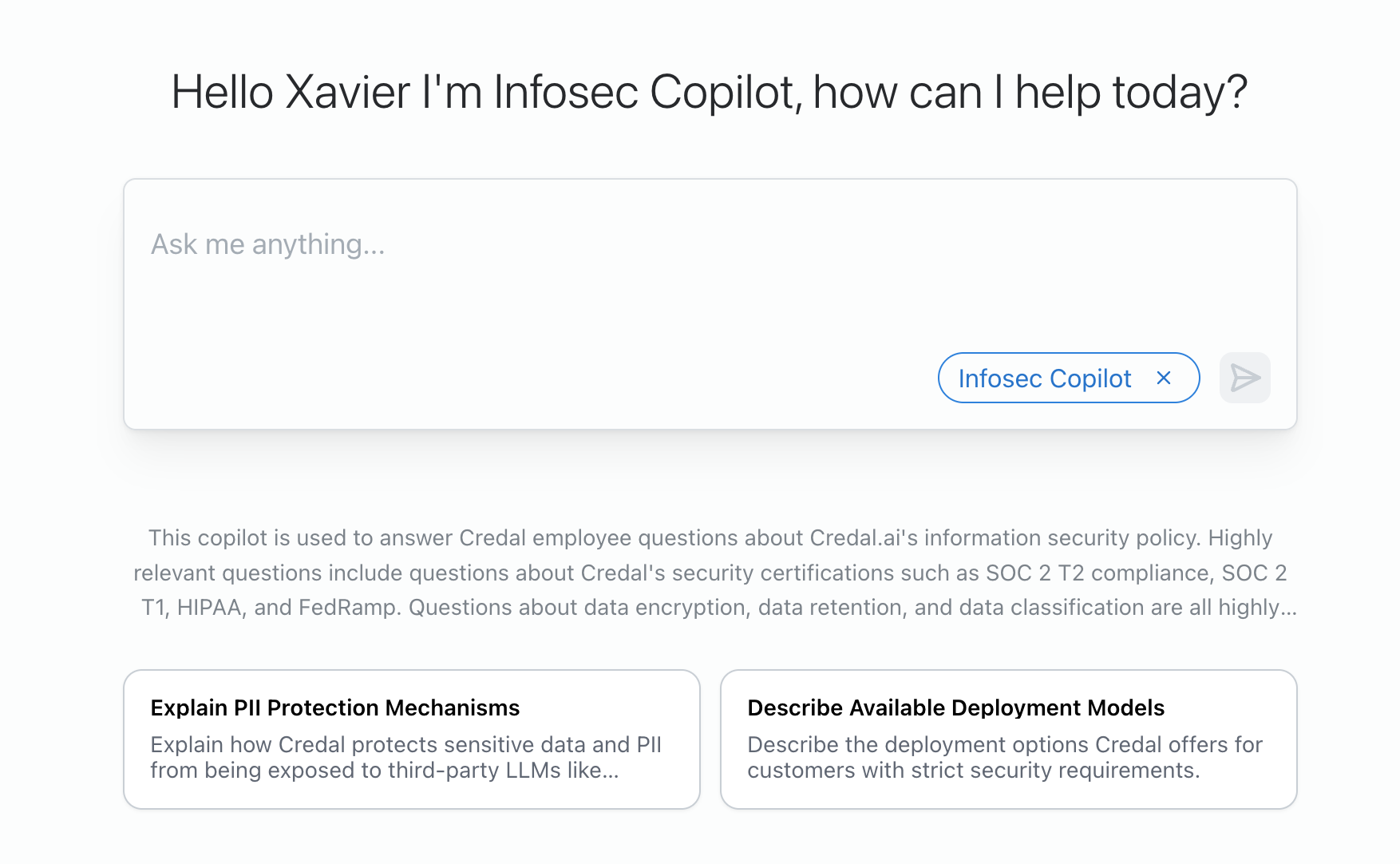Screen dimensions: 1400x864
Task: Select the Infosec Copilot chip label
Action: coord(1044,378)
